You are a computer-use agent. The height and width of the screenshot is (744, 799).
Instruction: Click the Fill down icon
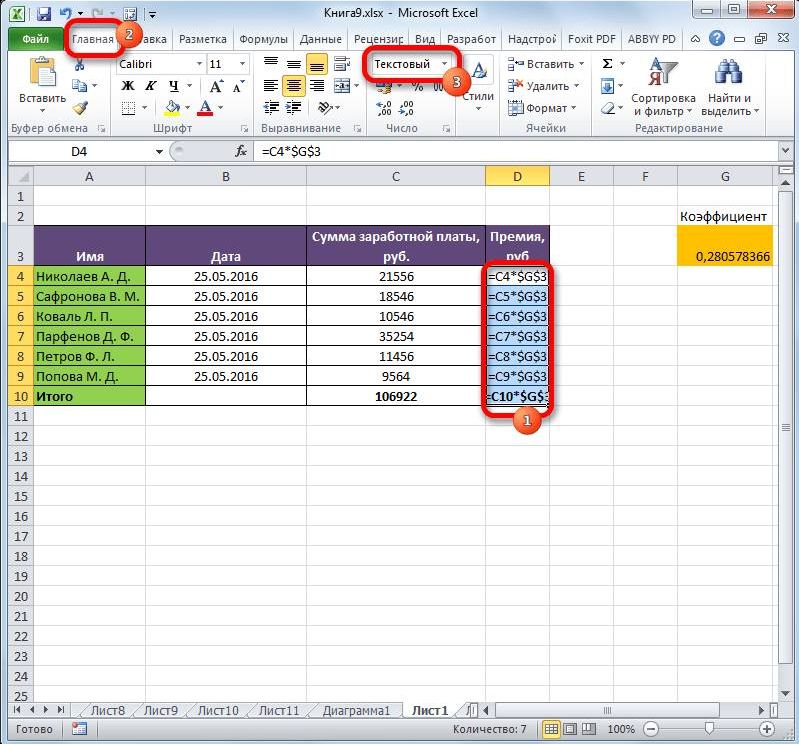tap(607, 86)
